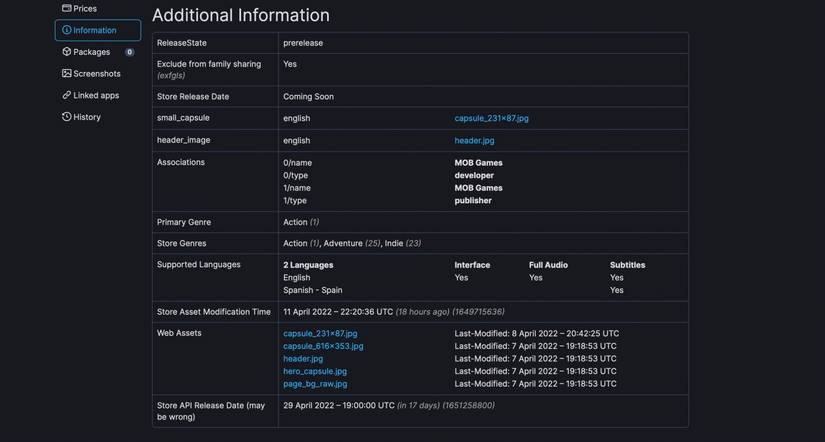Open hero_capsule.jpg web asset

(315, 371)
